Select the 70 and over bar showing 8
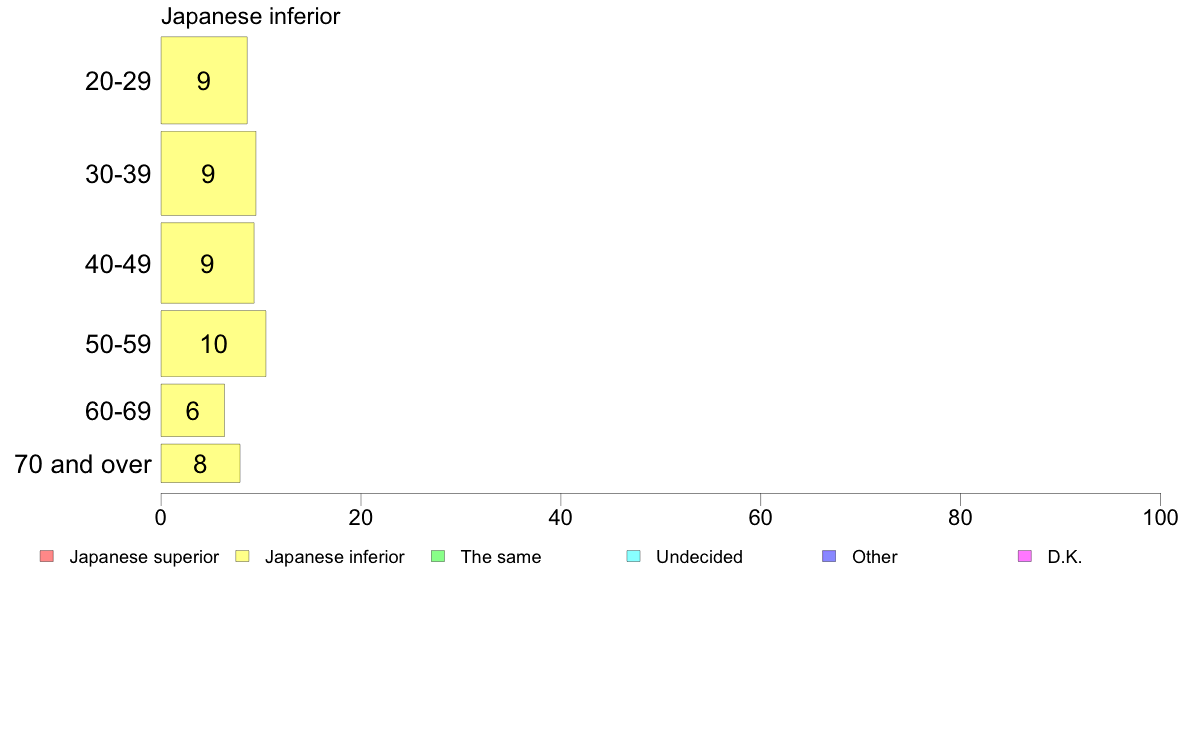This screenshot has height=736, width=1188. click(x=201, y=463)
